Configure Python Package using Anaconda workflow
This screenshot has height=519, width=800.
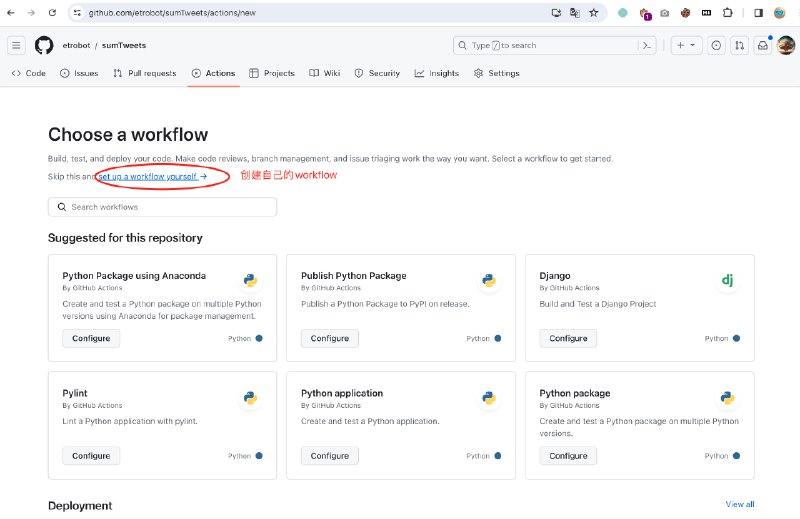click(x=91, y=338)
